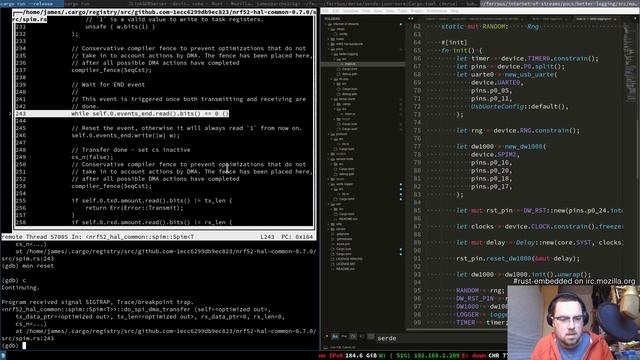Click 'fn init()' on editor line 65

tap(461, 51)
